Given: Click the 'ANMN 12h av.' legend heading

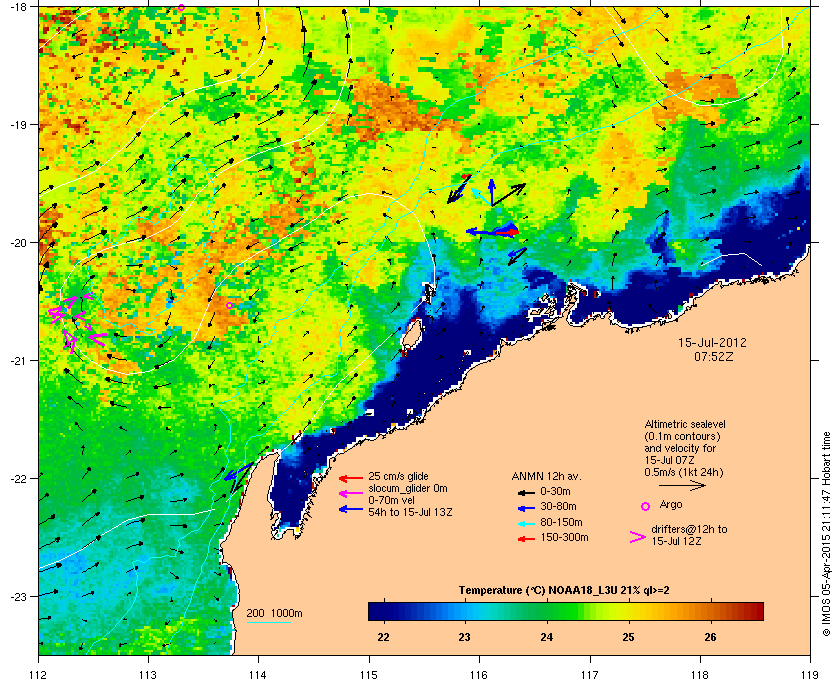Looking at the screenshot, I should 546,476.
